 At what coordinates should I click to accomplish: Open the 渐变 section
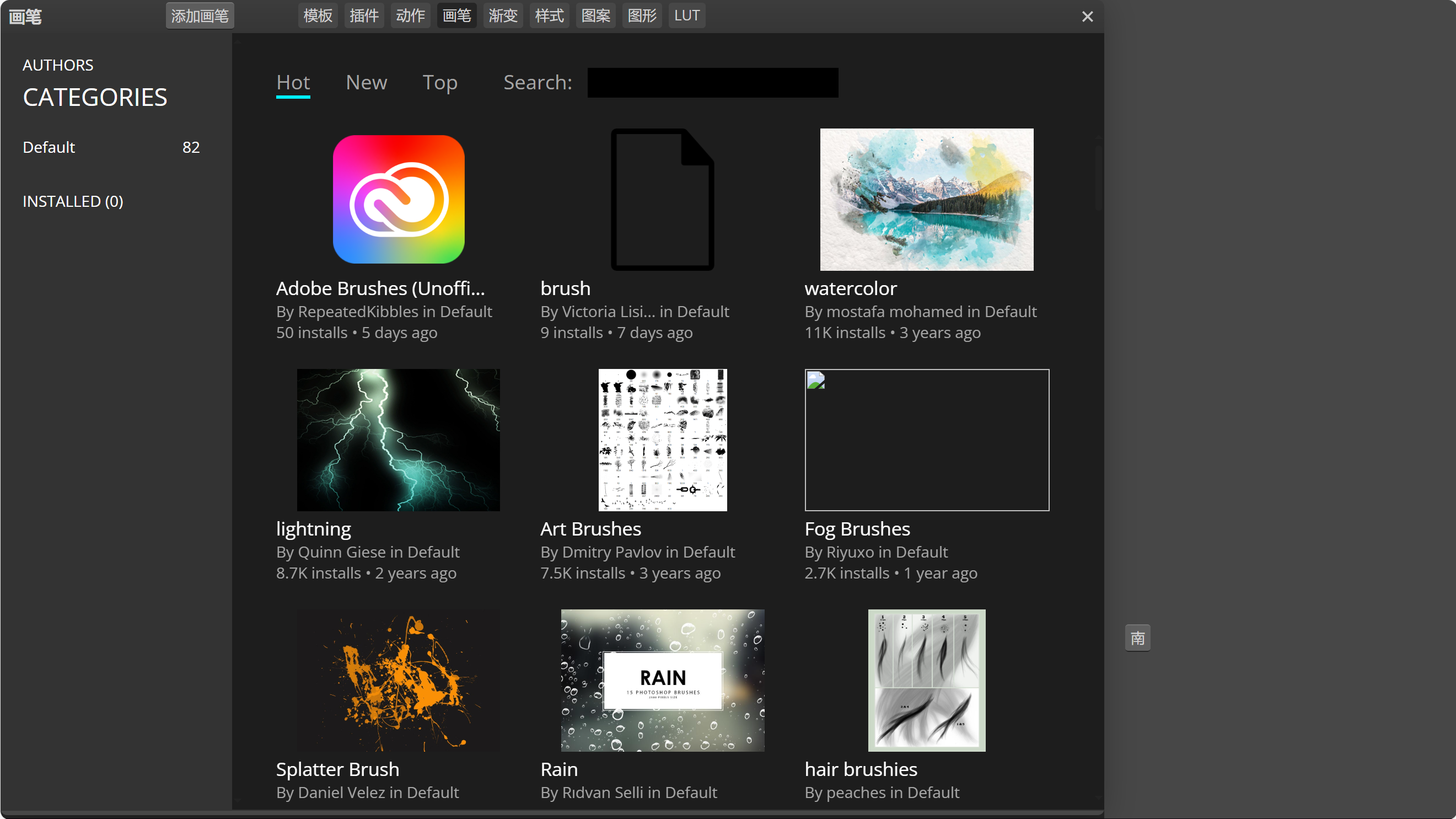(502, 16)
